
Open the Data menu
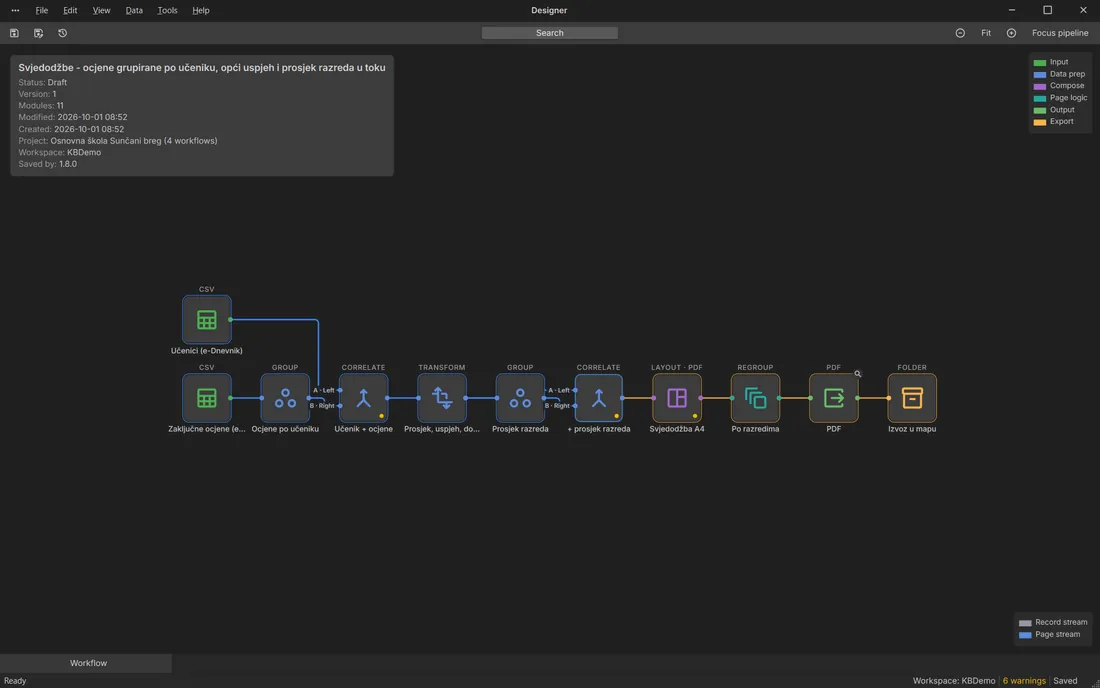click(x=134, y=11)
